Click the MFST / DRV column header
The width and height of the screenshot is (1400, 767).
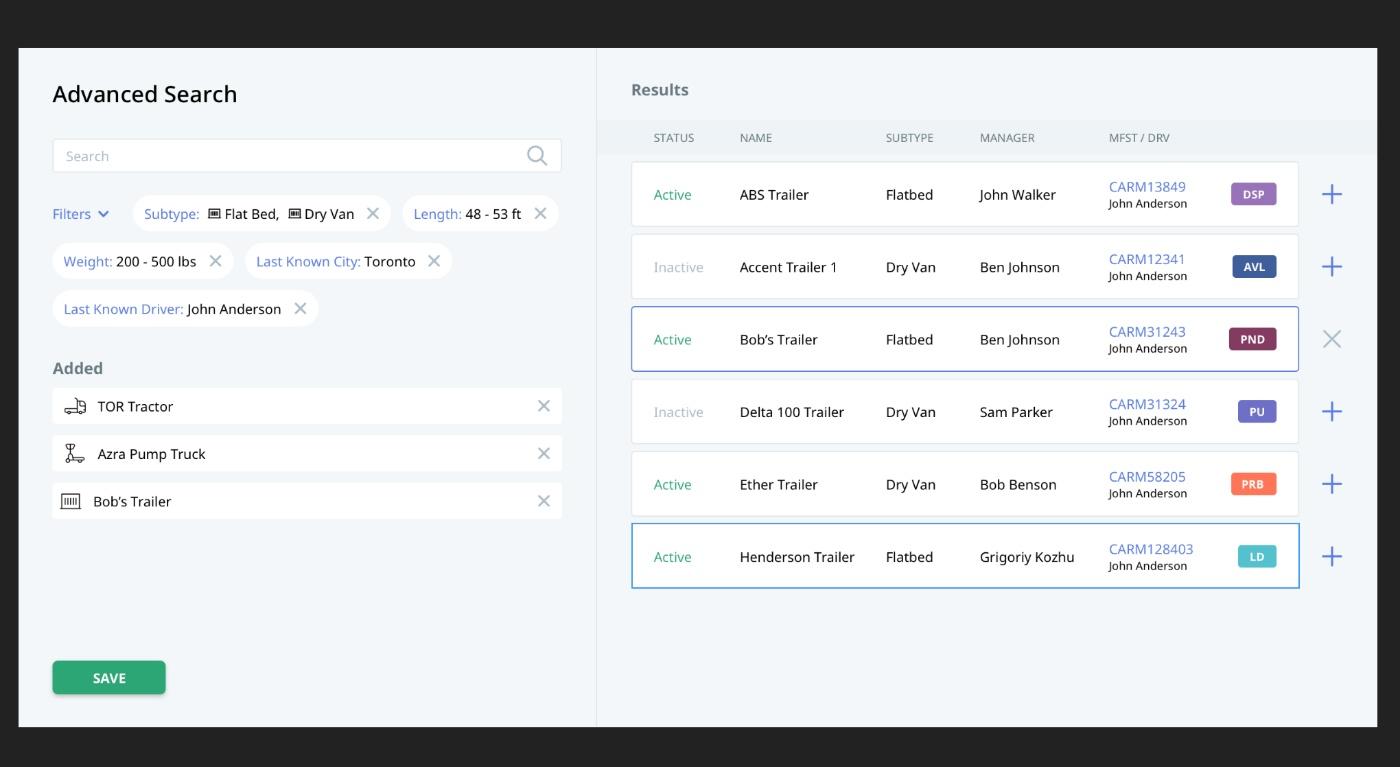[1139, 138]
